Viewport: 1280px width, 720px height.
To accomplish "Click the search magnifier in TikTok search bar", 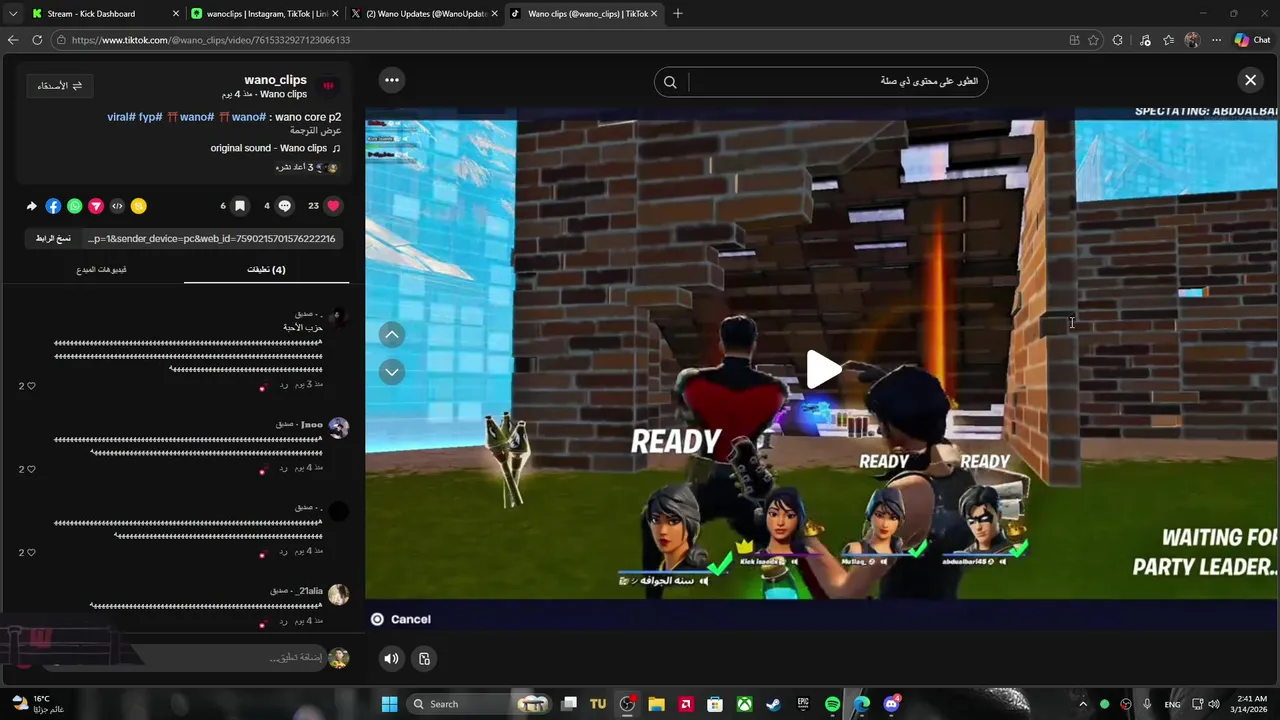I will (670, 82).
